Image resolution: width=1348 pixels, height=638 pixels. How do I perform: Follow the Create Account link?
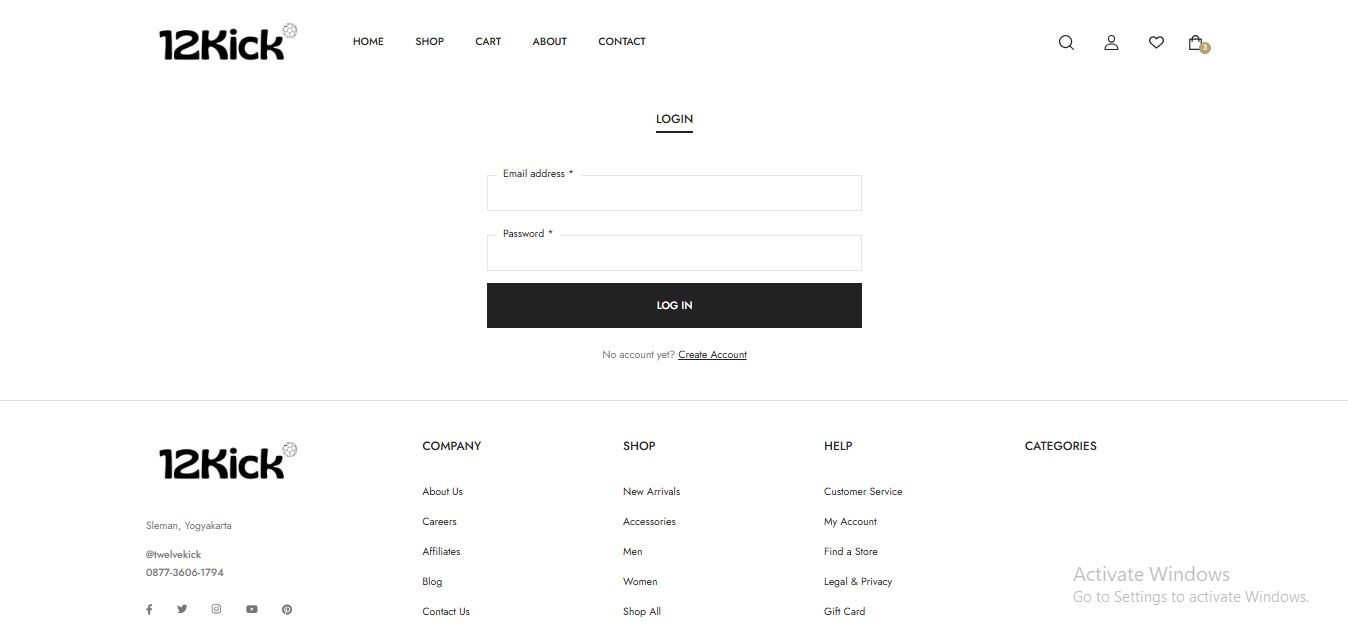tap(712, 355)
